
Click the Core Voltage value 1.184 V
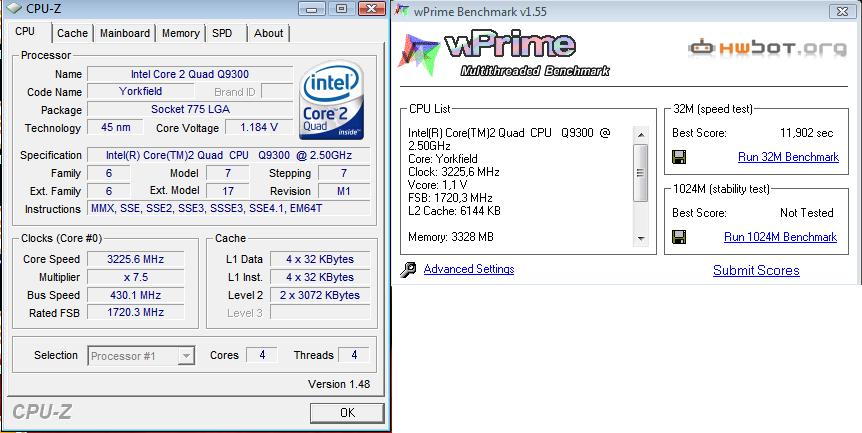(x=259, y=127)
